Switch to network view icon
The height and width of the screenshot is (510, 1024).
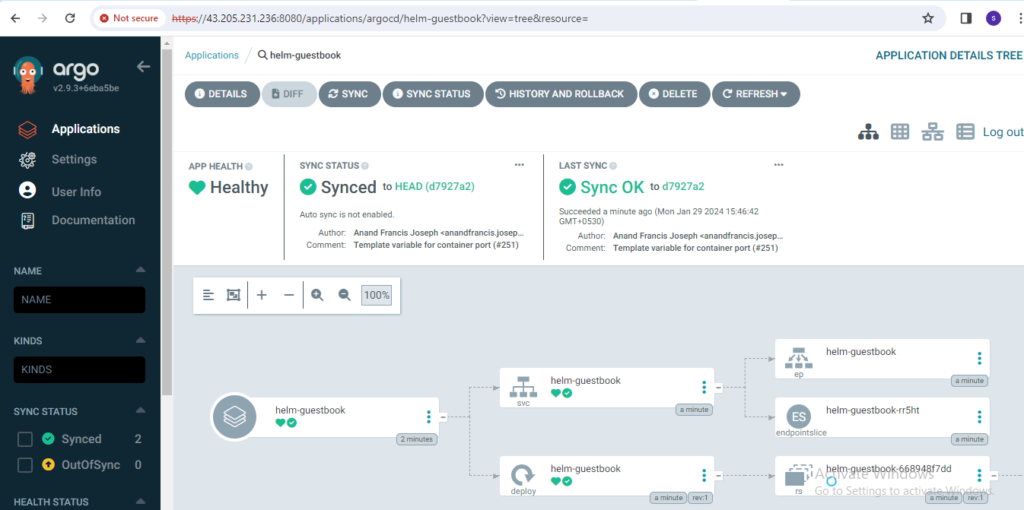pos(933,132)
